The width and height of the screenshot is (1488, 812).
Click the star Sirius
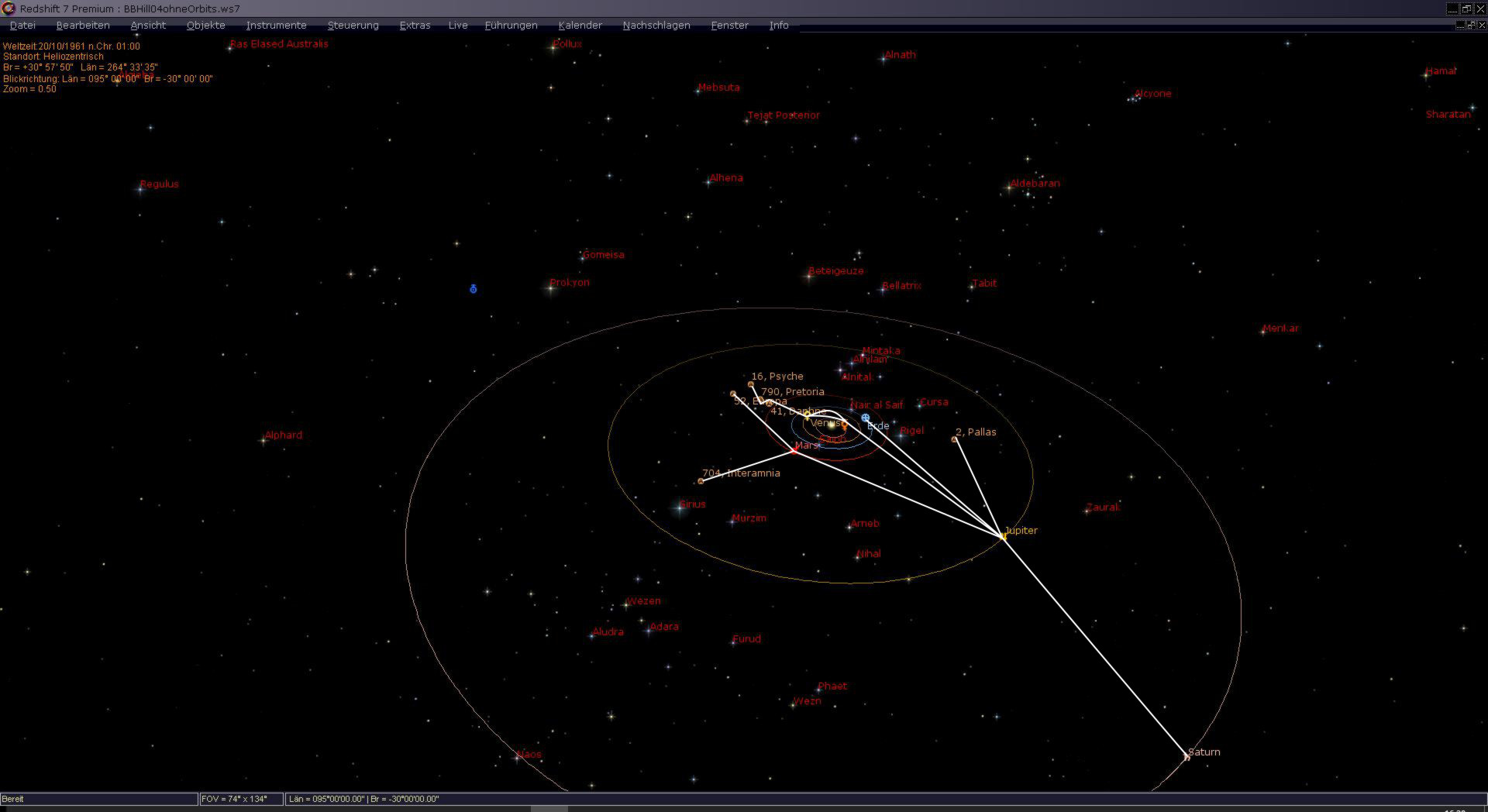coord(680,508)
